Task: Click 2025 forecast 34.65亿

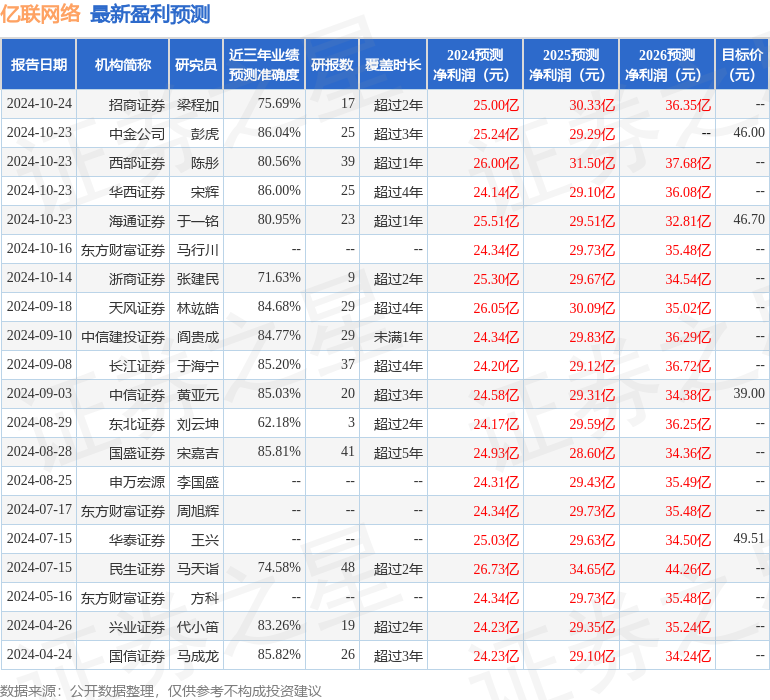Action: [592, 569]
